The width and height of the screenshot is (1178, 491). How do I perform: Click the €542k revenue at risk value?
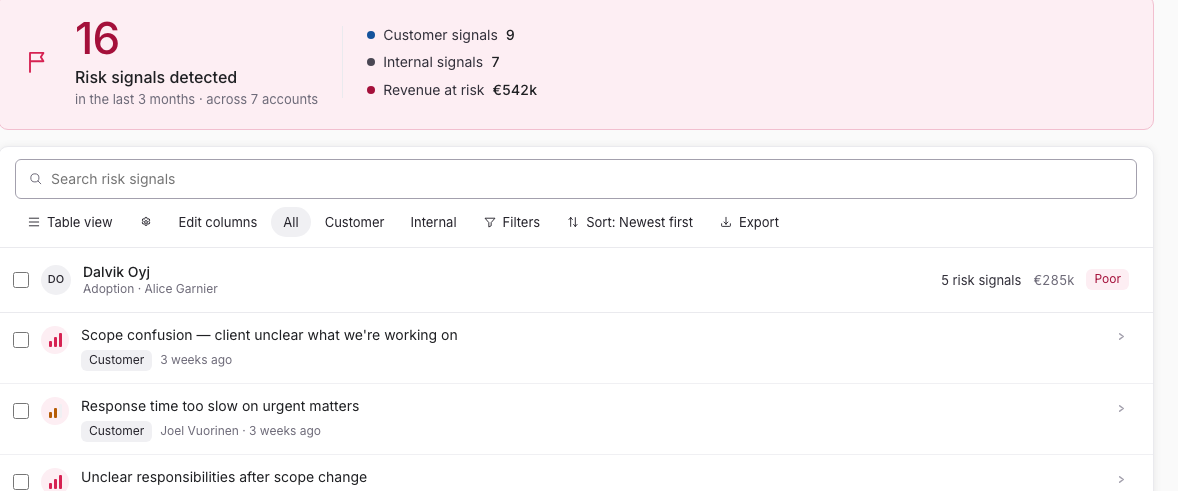[515, 90]
